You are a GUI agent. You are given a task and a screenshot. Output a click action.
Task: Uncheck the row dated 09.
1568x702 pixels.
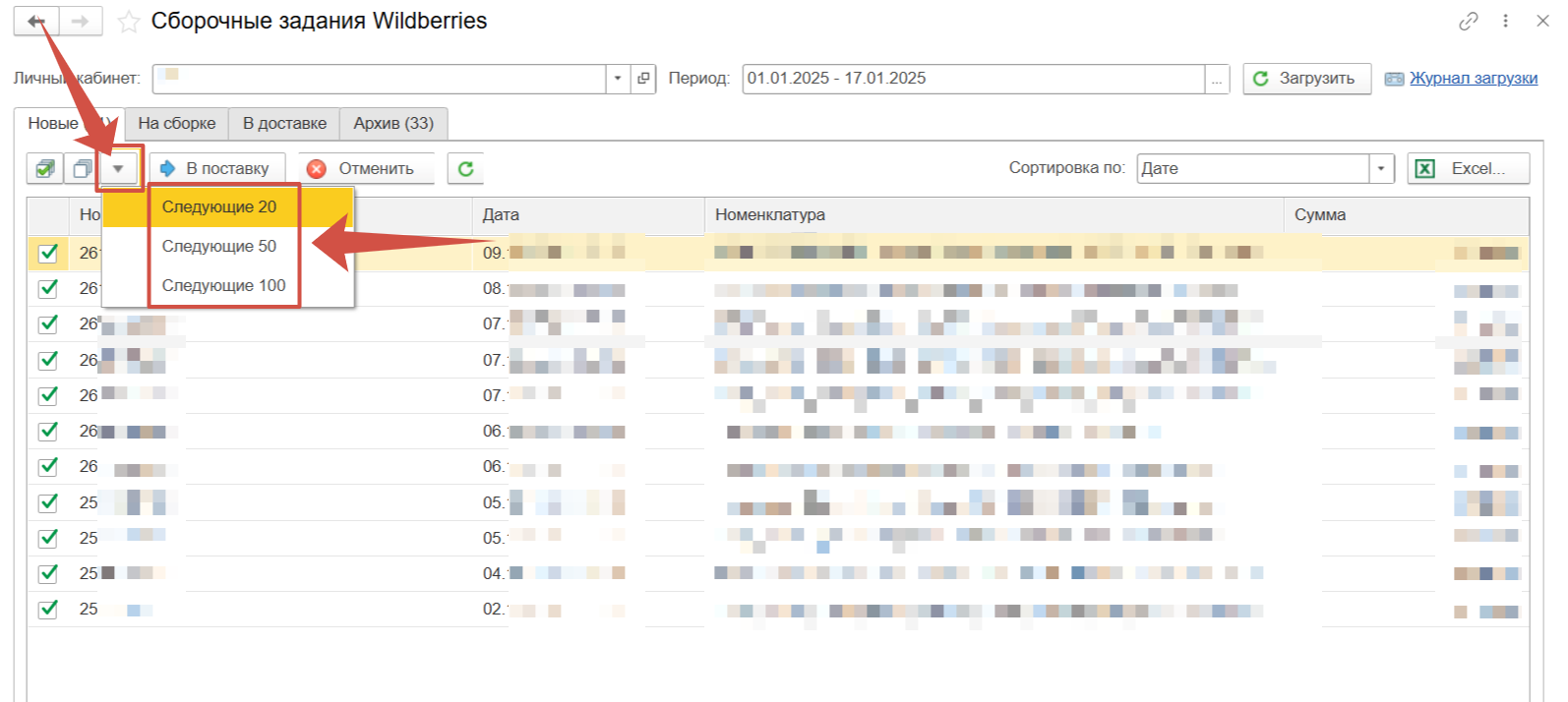click(x=47, y=254)
